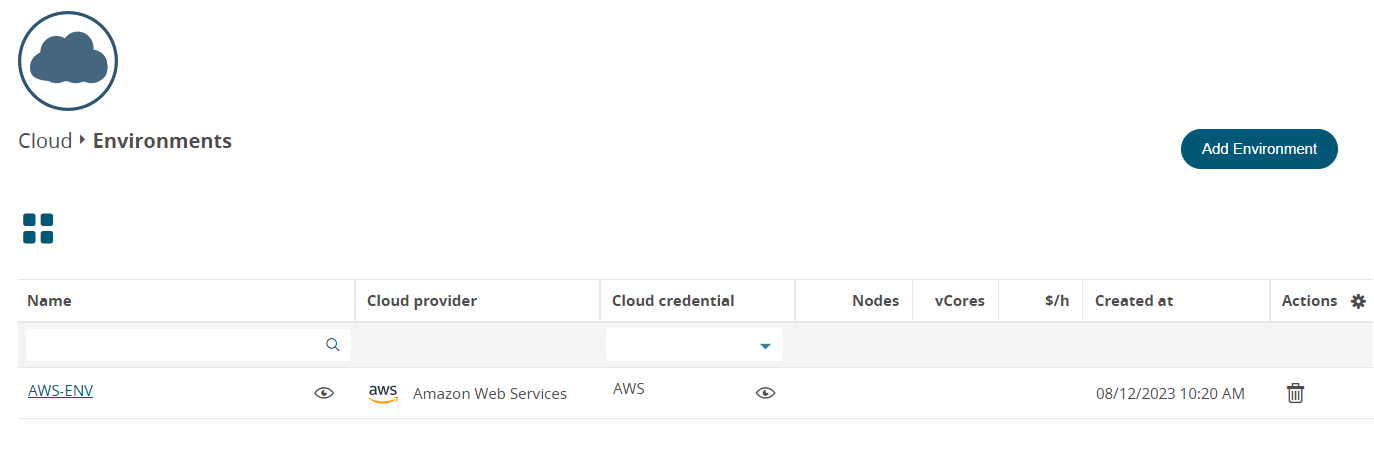The width and height of the screenshot is (1374, 459).
Task: Click the name filter search icon
Action: click(333, 345)
